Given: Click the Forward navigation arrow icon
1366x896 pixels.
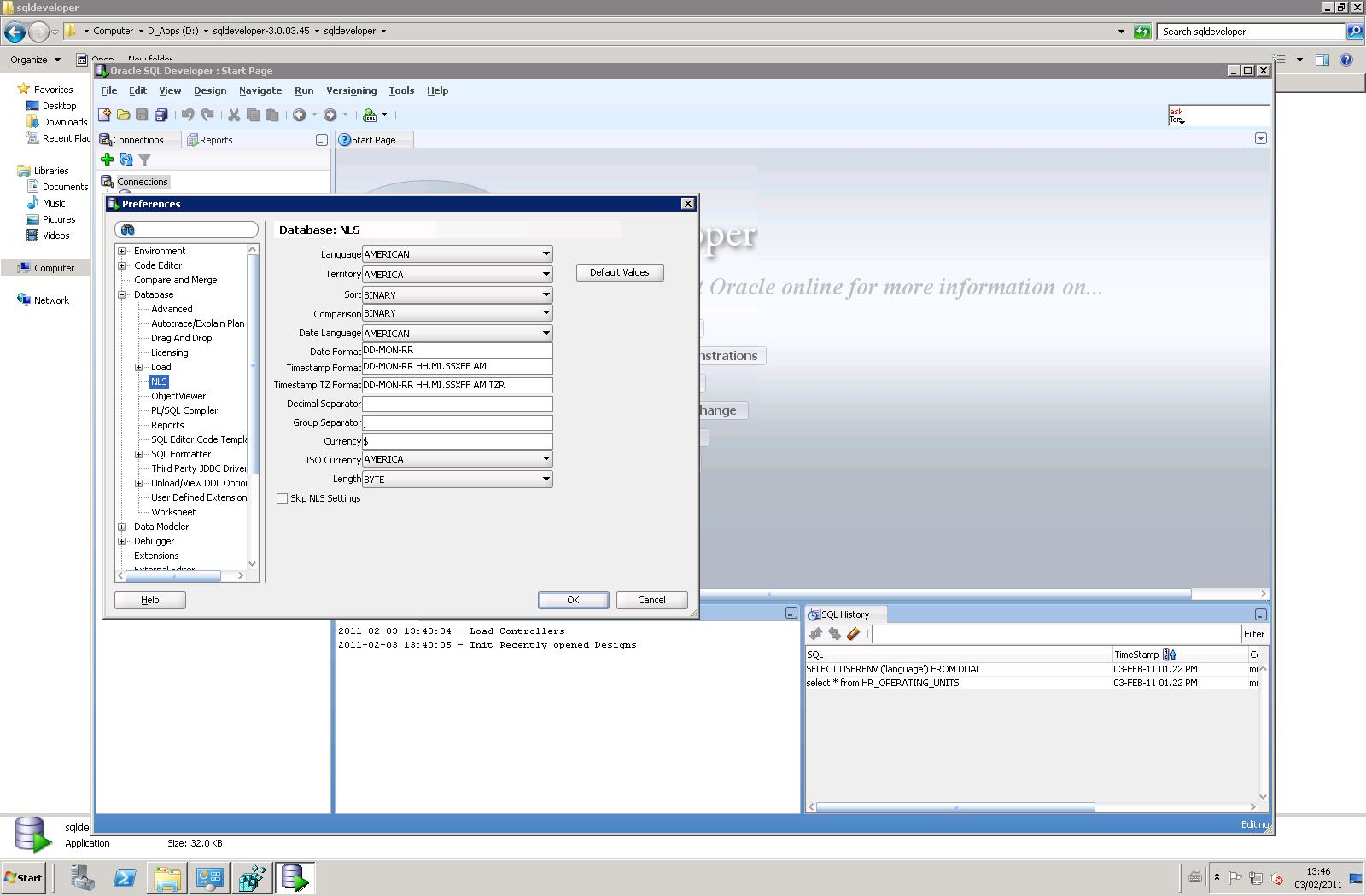Looking at the screenshot, I should tap(330, 115).
